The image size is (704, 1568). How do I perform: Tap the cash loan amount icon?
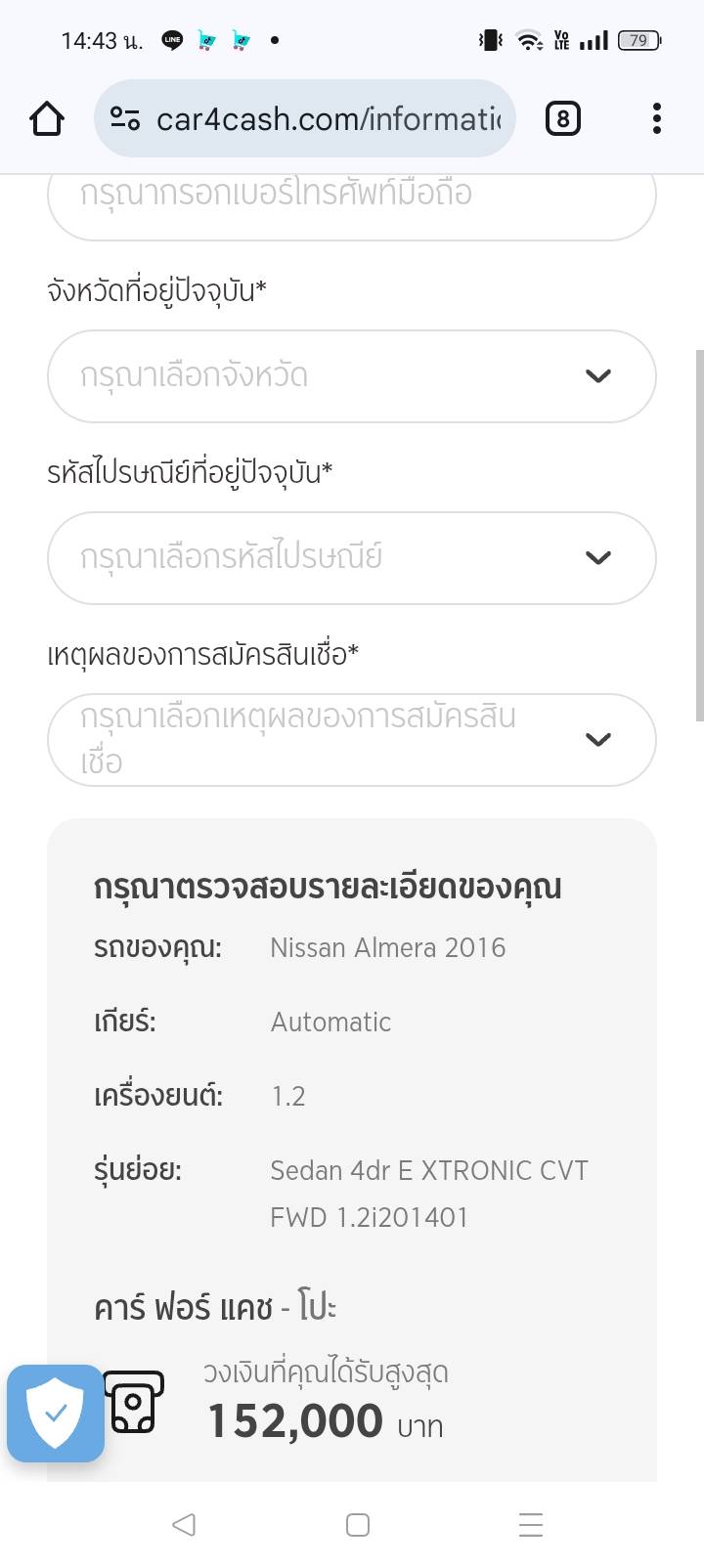tap(134, 1402)
